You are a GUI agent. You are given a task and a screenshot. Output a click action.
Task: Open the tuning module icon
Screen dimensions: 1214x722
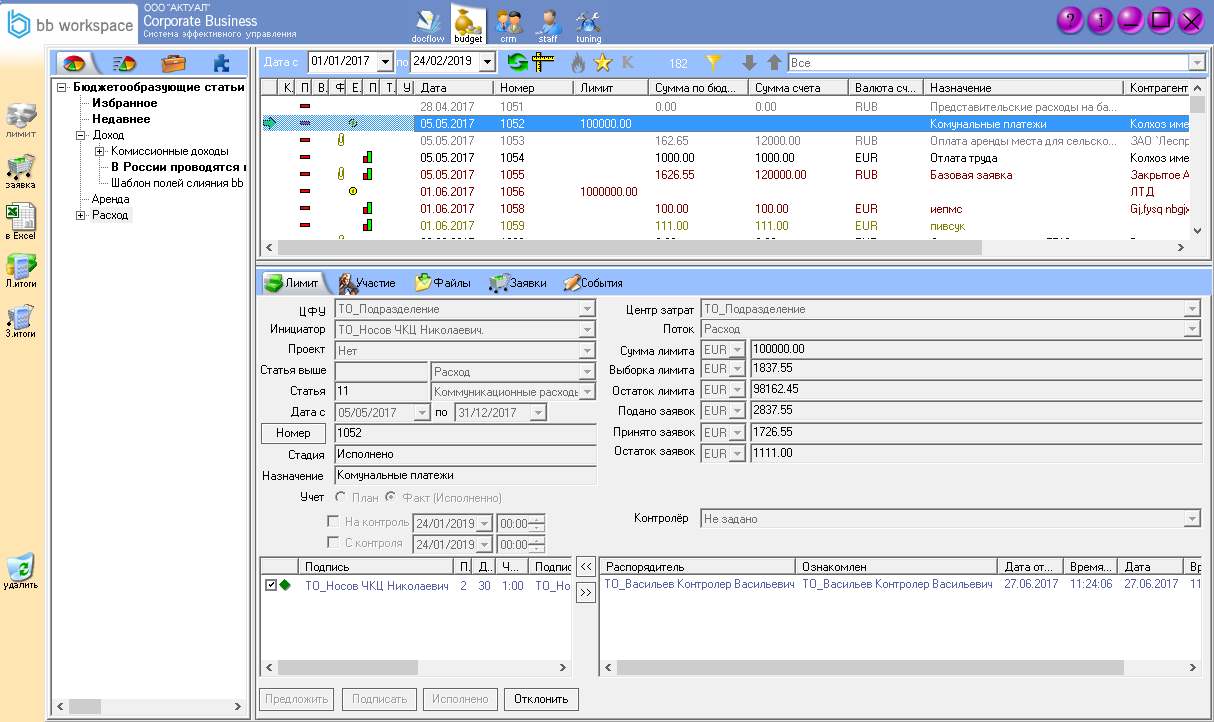click(589, 22)
